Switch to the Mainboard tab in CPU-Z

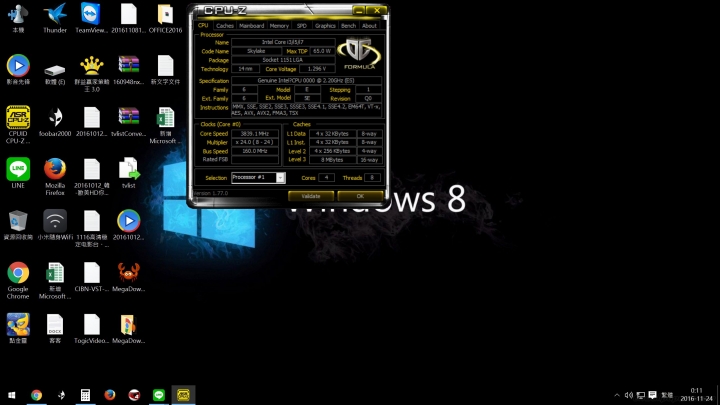(252, 26)
